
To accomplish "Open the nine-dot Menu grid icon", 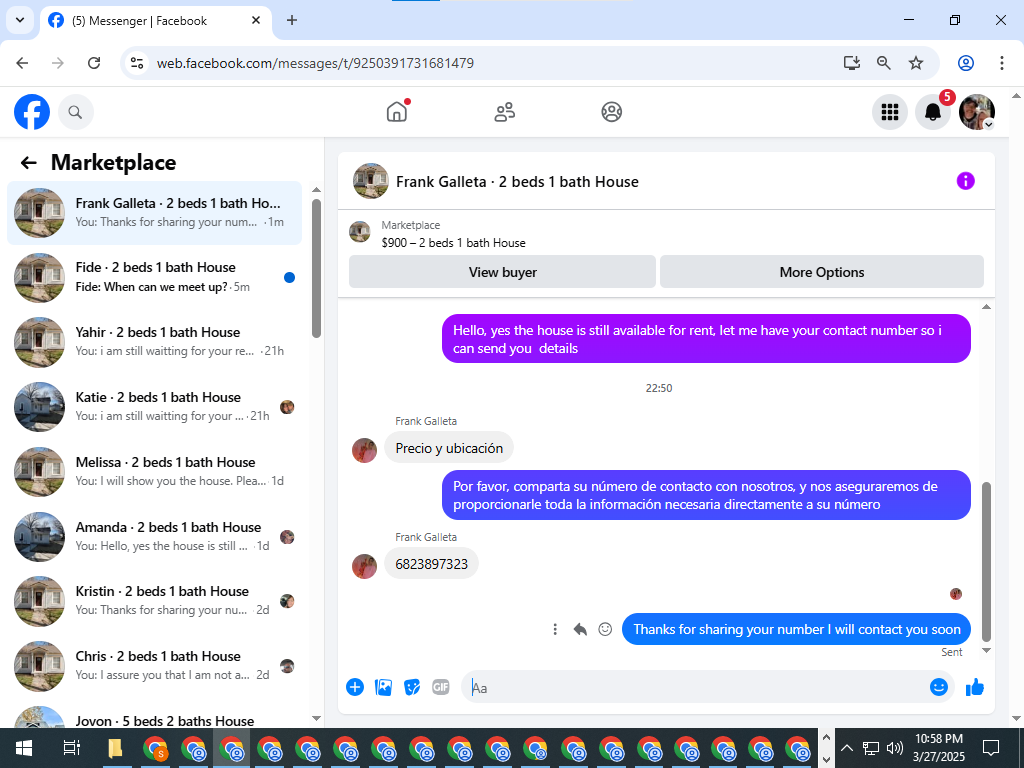I will click(889, 112).
